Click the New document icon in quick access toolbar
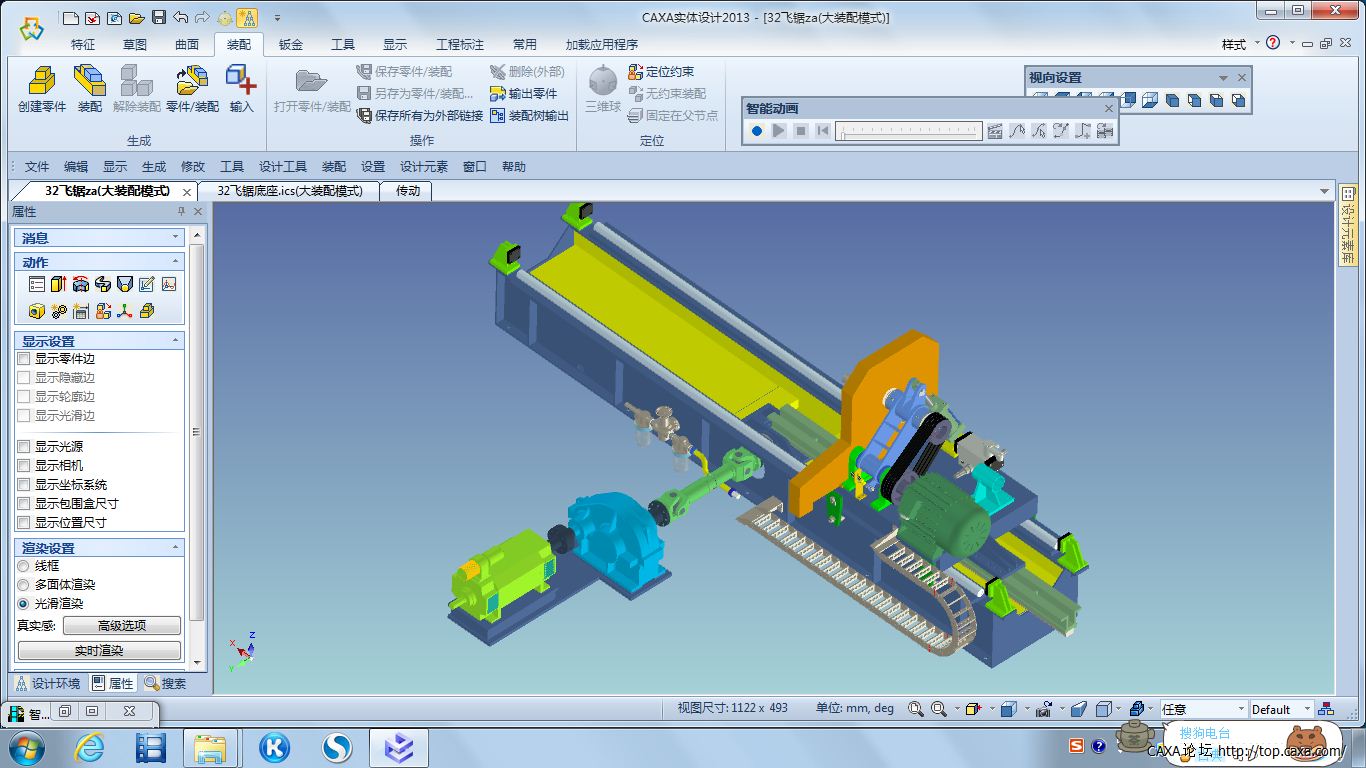Image resolution: width=1366 pixels, height=768 pixels. 70,17
